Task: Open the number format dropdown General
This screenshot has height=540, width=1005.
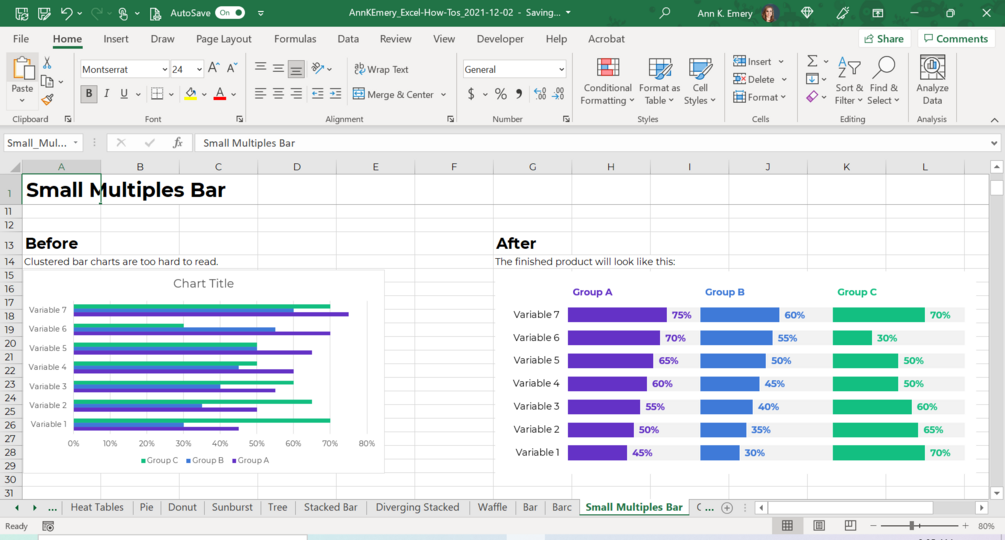Action: [561, 69]
